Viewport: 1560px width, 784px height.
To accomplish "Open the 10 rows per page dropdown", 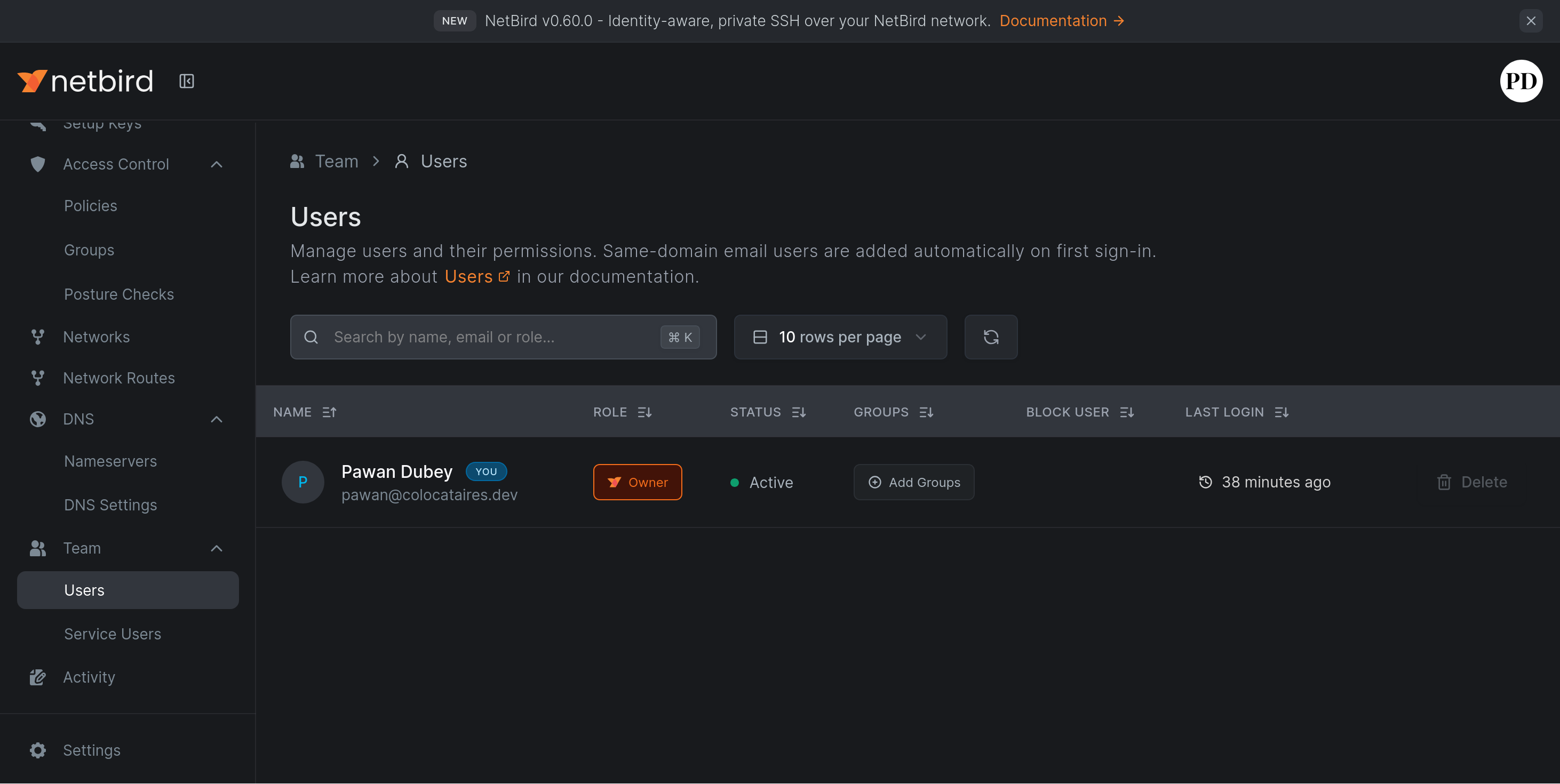I will pyautogui.click(x=840, y=337).
